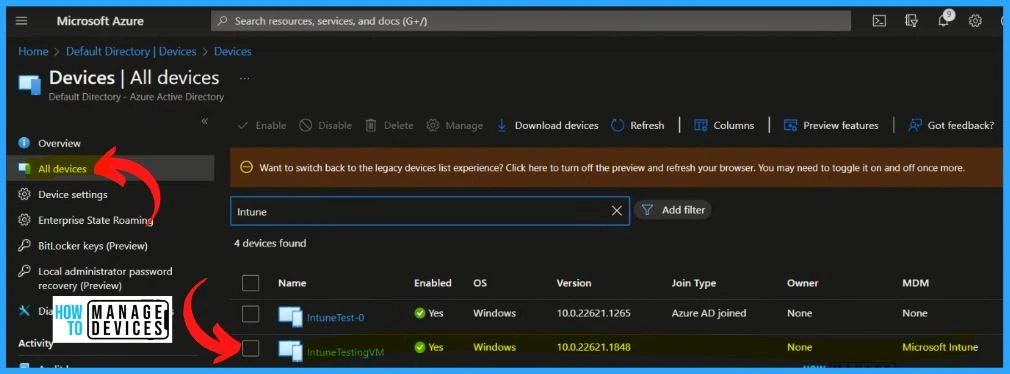Check the IntuneTest-0 row checkbox

(x=250, y=314)
